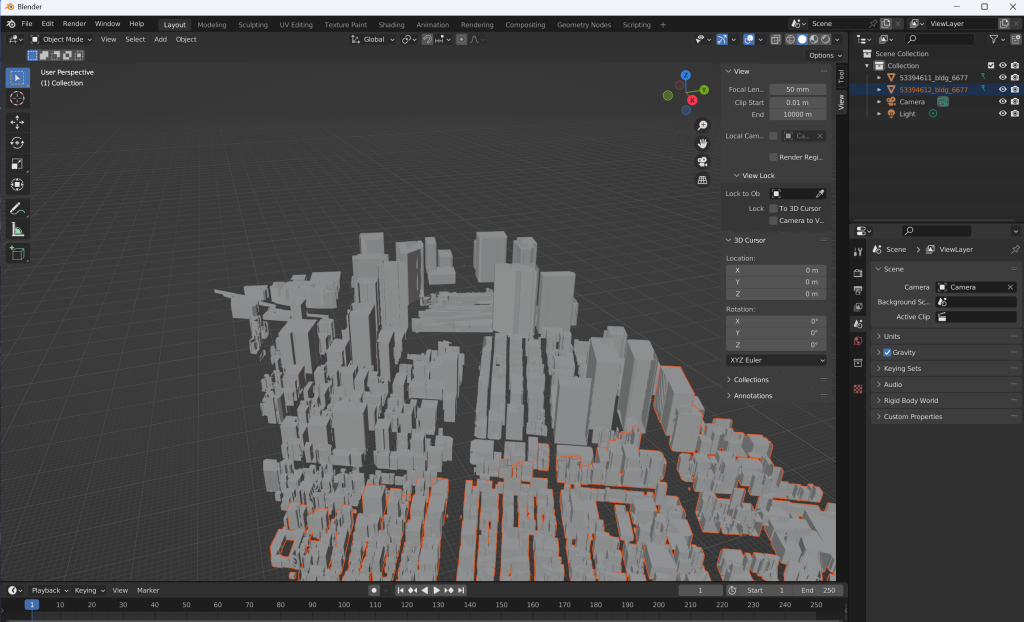Select the Move tool in toolbar
1024x622 pixels.
coord(17,121)
